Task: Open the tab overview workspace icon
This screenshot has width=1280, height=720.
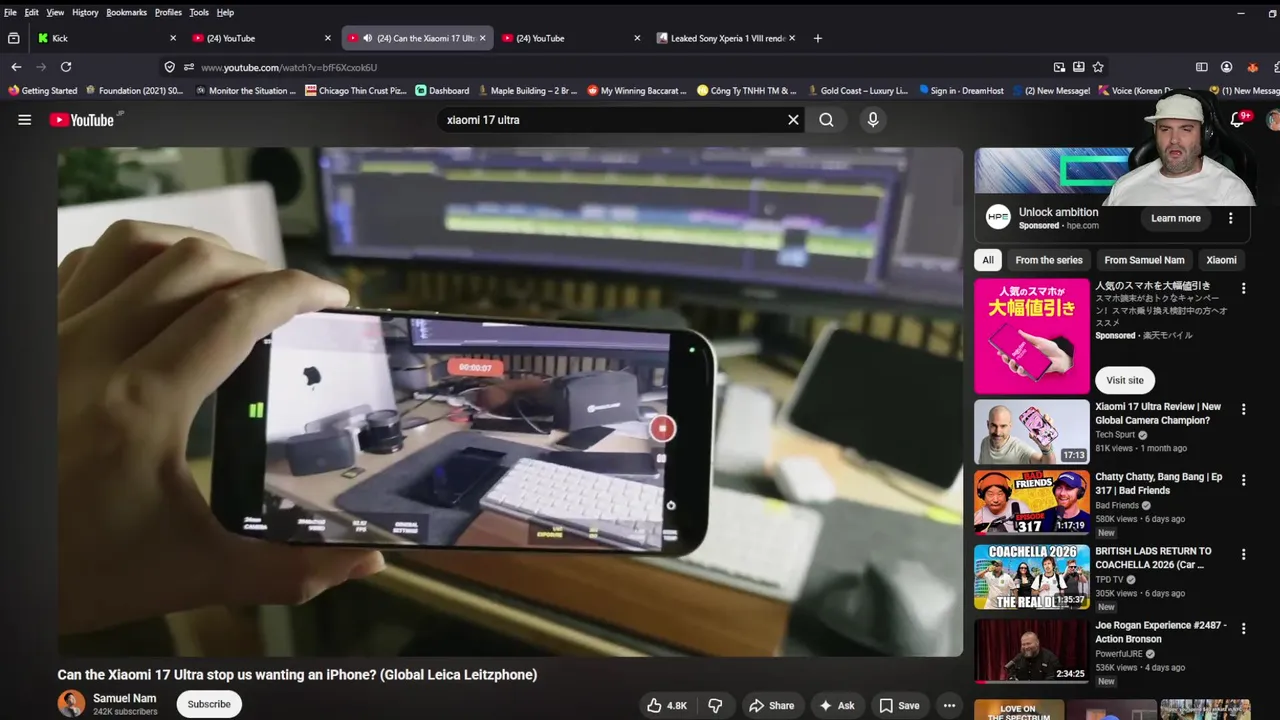Action: point(13,38)
